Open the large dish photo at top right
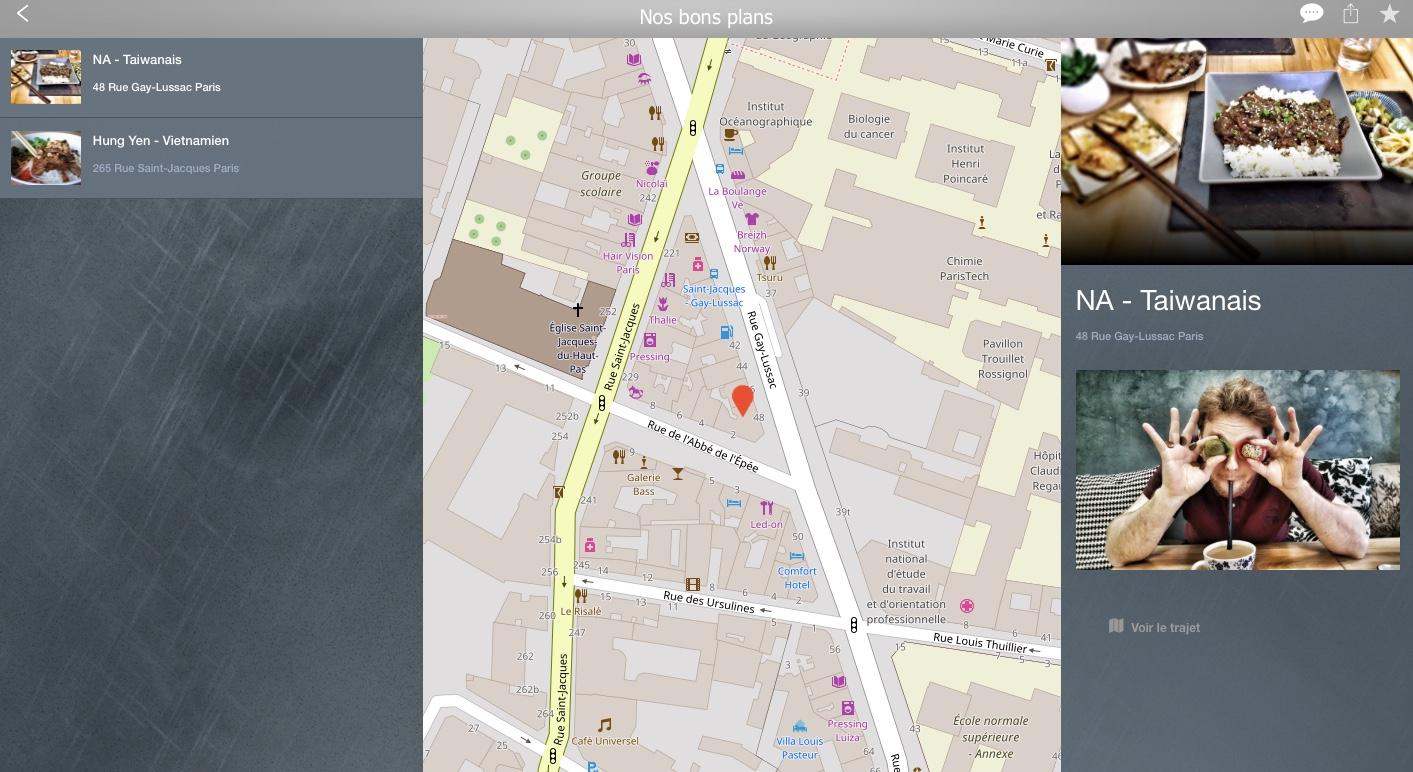 tap(1237, 151)
